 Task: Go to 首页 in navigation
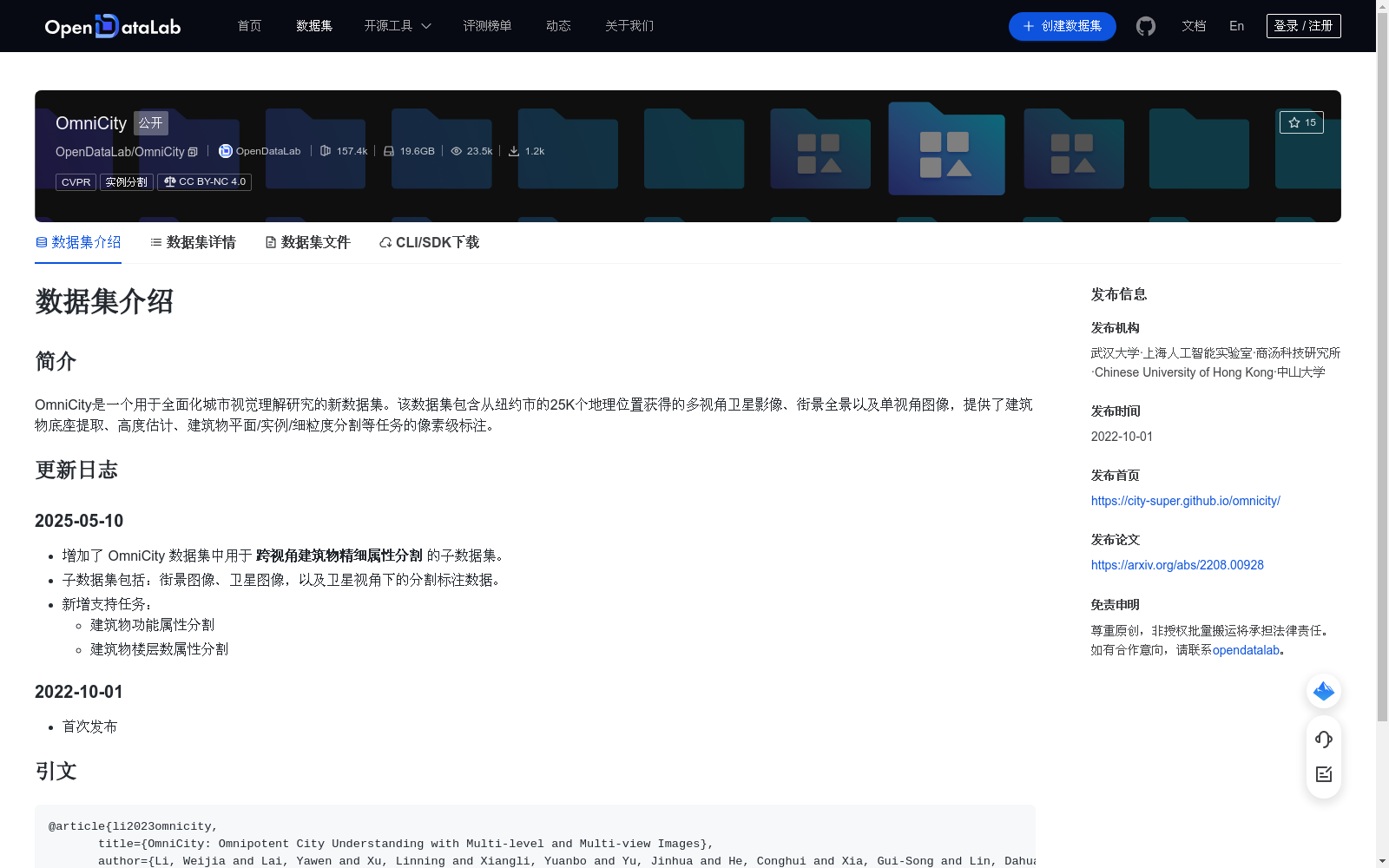(249, 26)
